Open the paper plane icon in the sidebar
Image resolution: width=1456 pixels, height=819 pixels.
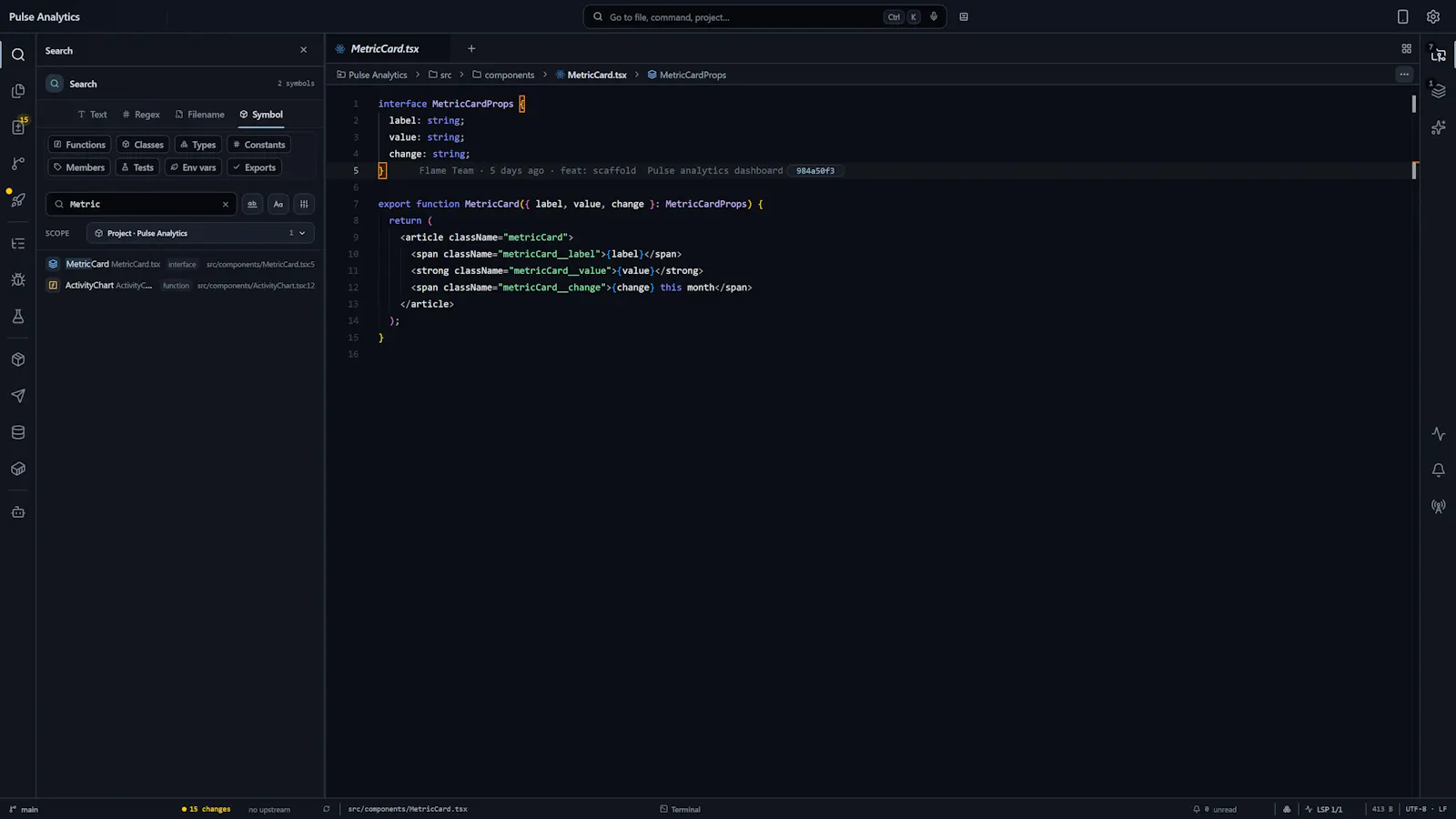tap(18, 396)
